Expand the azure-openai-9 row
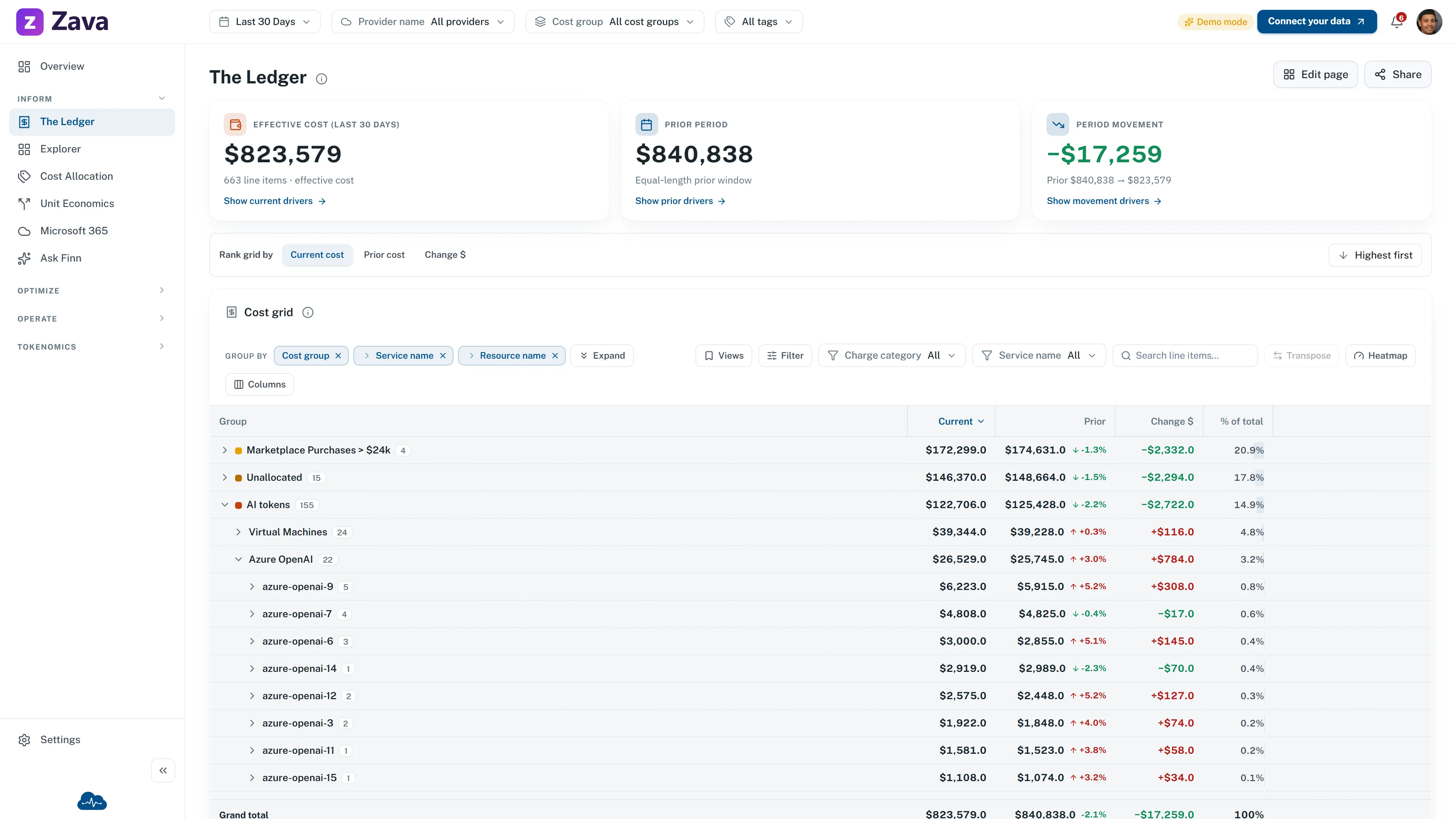 252,587
